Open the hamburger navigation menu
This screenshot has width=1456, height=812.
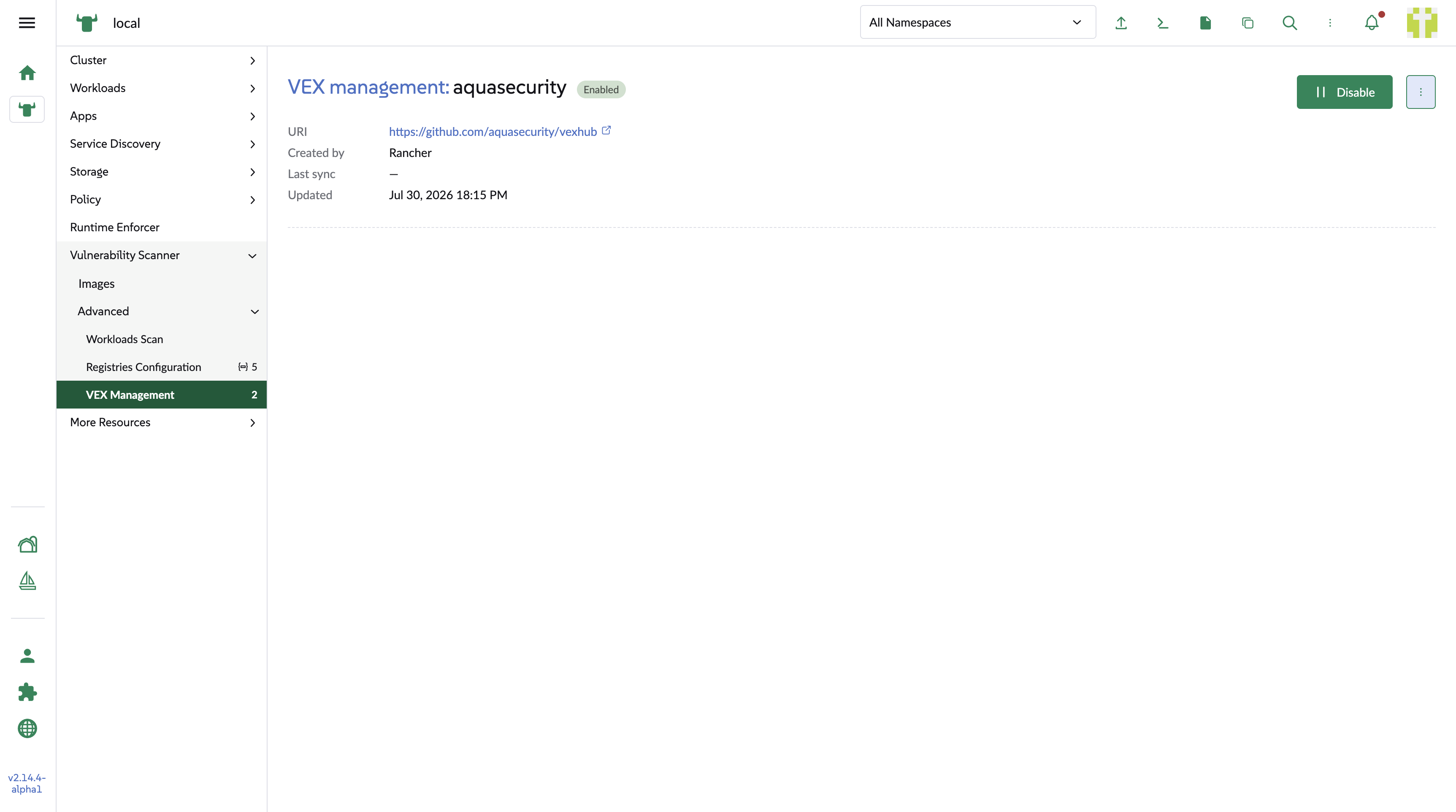click(x=27, y=23)
